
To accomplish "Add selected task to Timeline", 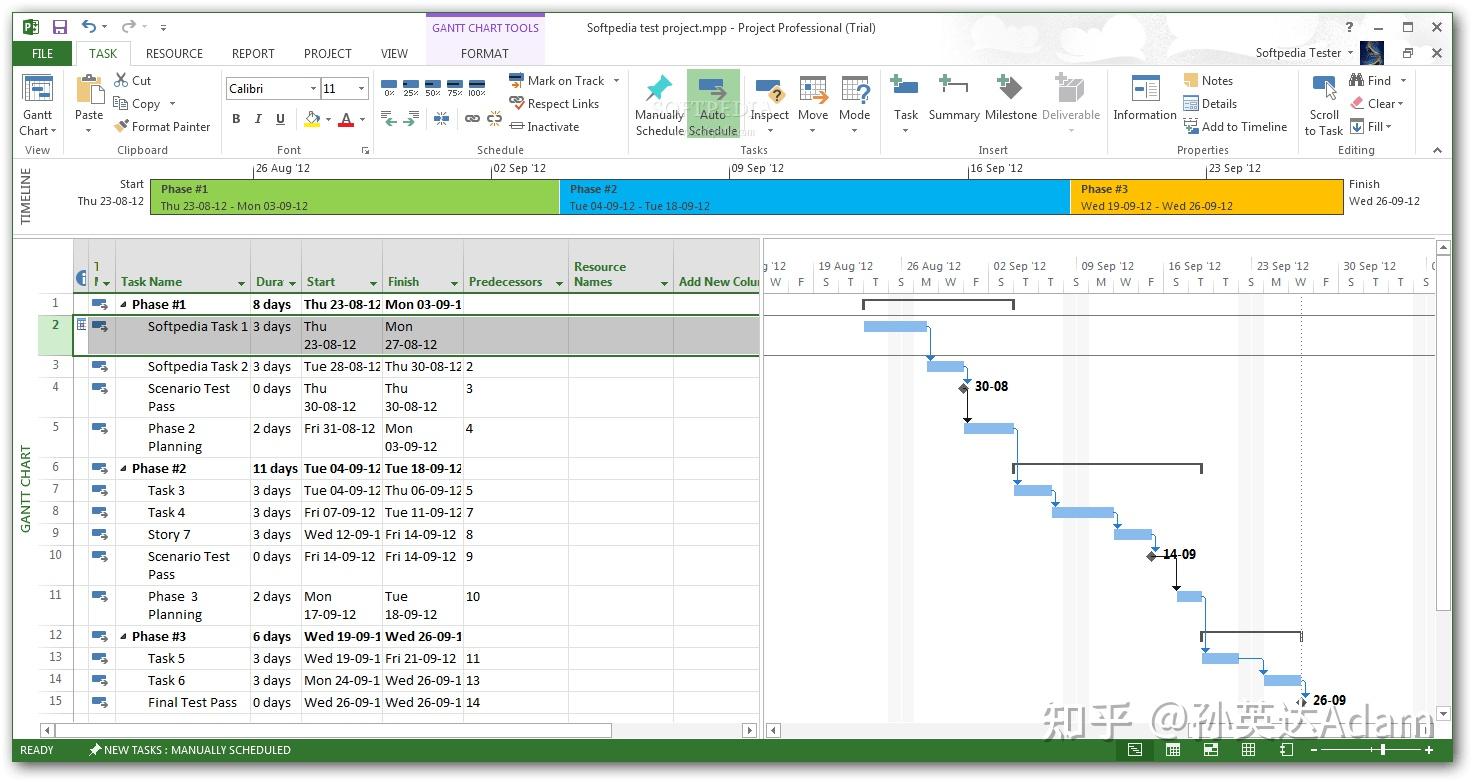I will (1235, 127).
